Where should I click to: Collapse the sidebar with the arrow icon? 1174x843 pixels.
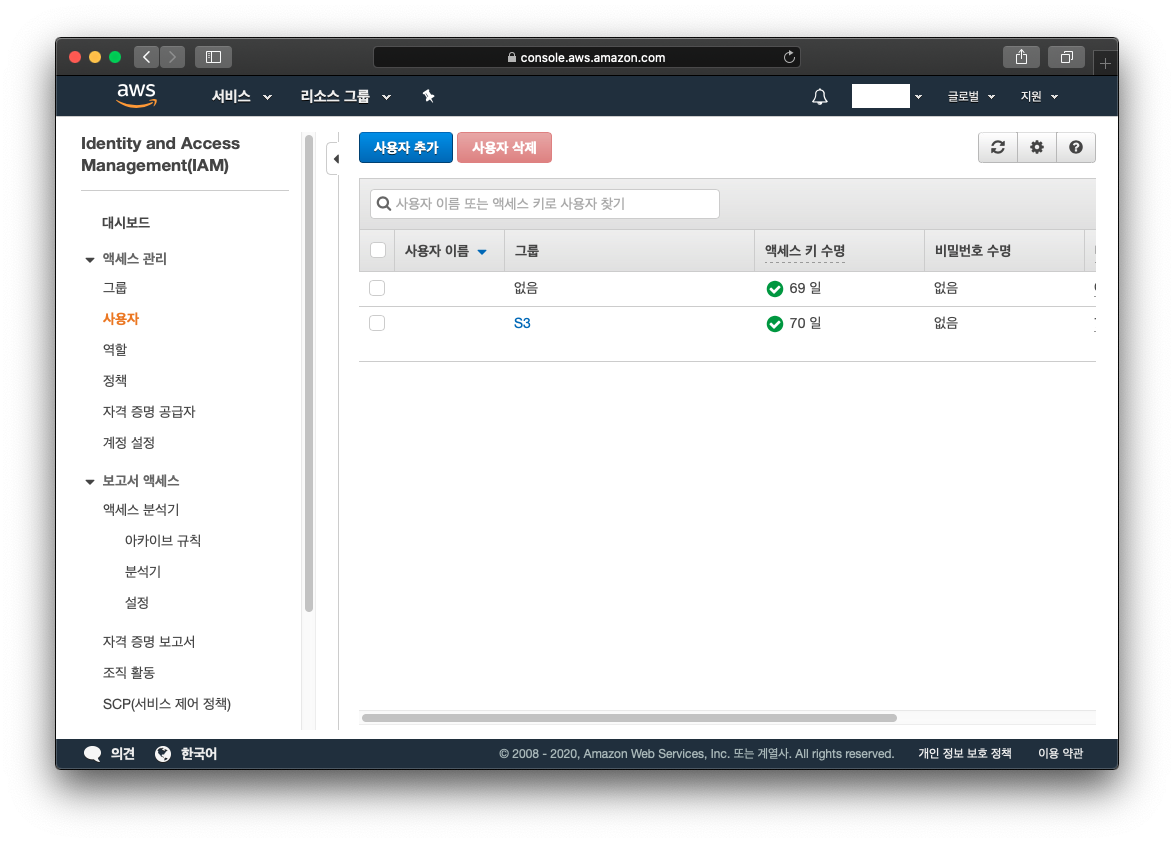(336, 158)
